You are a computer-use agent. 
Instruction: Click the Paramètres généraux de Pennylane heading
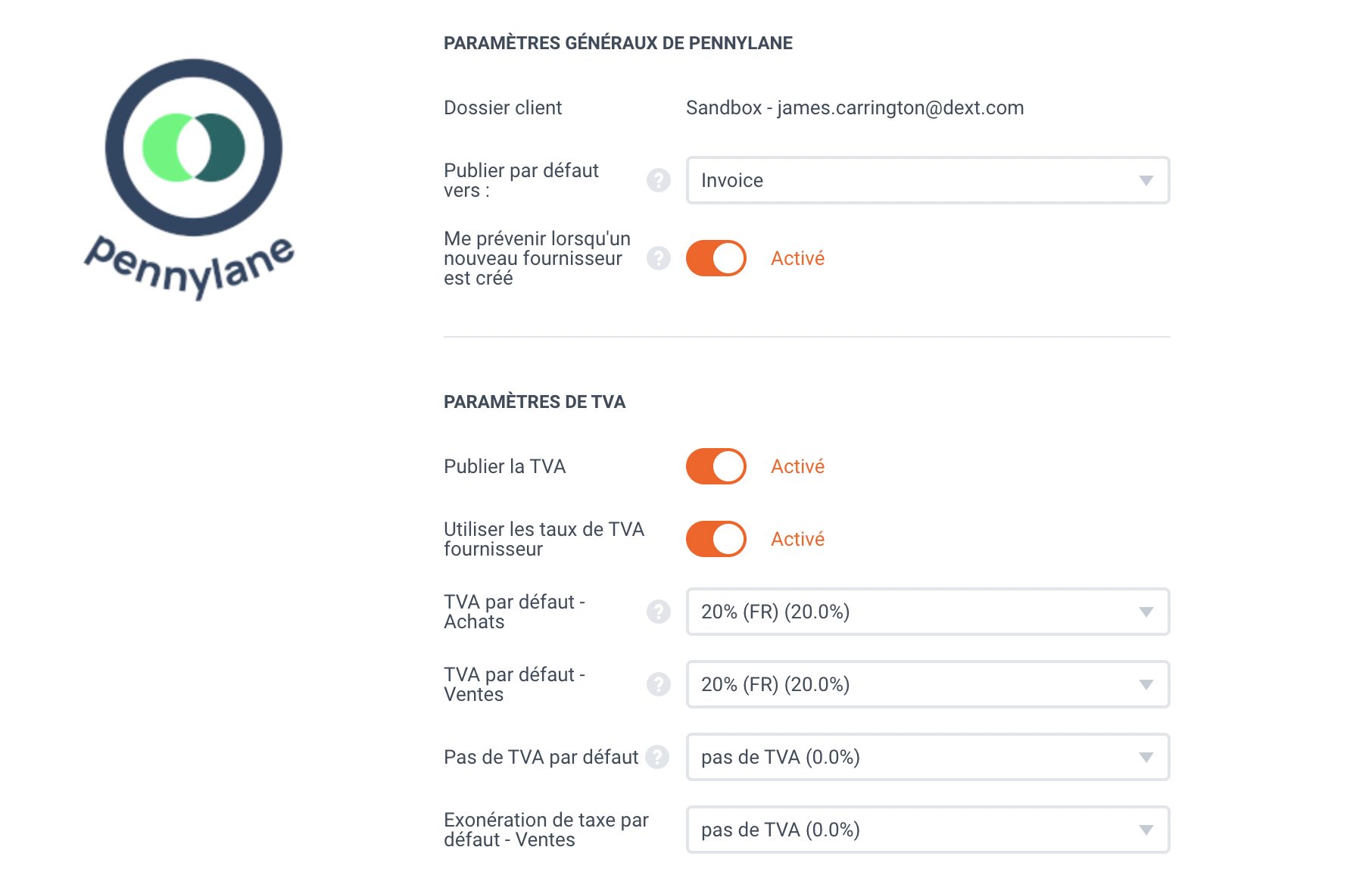(618, 43)
